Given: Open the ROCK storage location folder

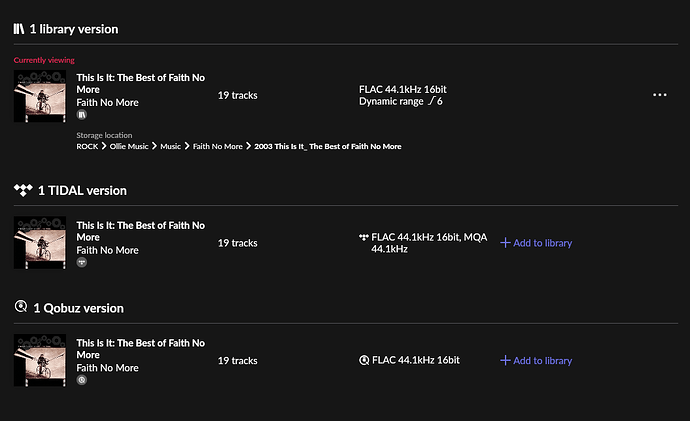Looking at the screenshot, I should [87, 146].
